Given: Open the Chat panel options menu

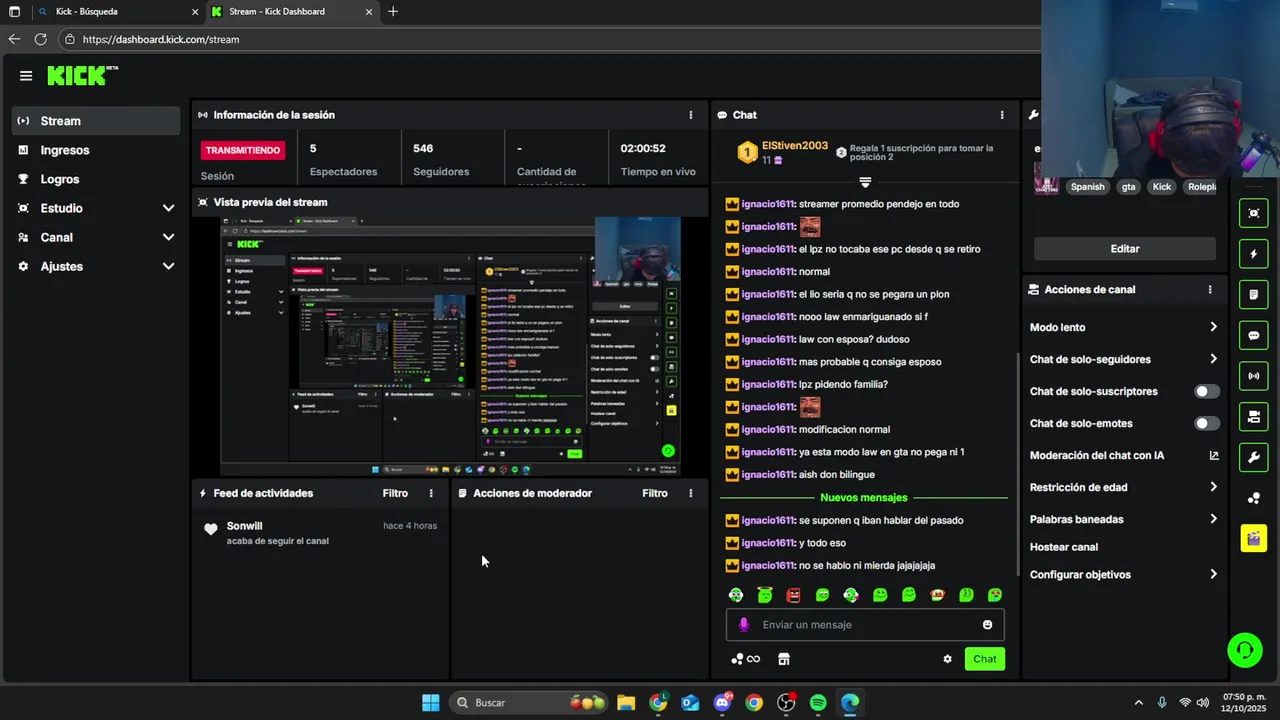Looking at the screenshot, I should (x=1002, y=115).
